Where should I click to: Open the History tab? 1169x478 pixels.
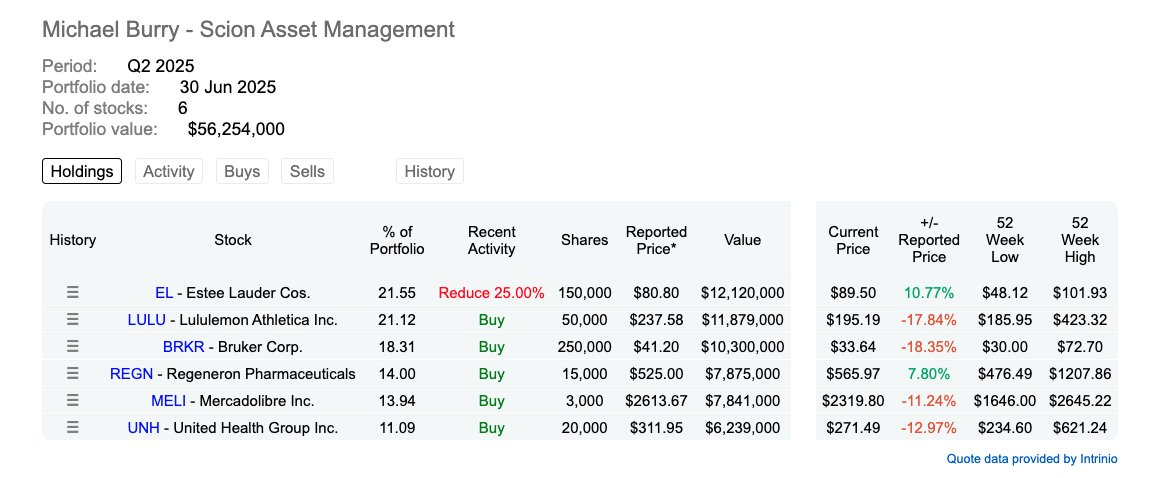[429, 172]
